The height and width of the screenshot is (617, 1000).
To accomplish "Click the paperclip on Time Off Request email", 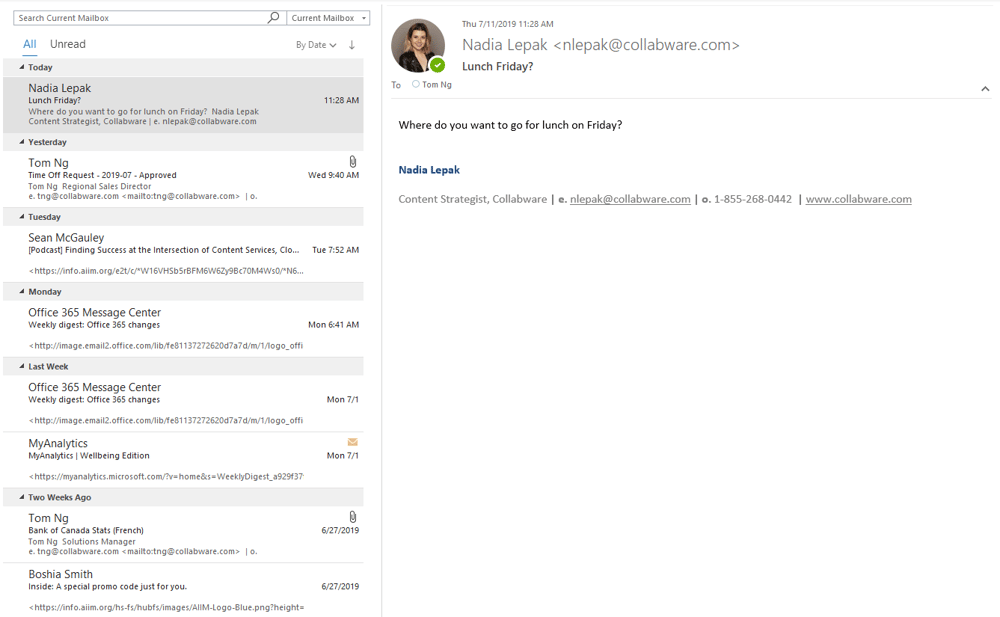I will point(353,161).
